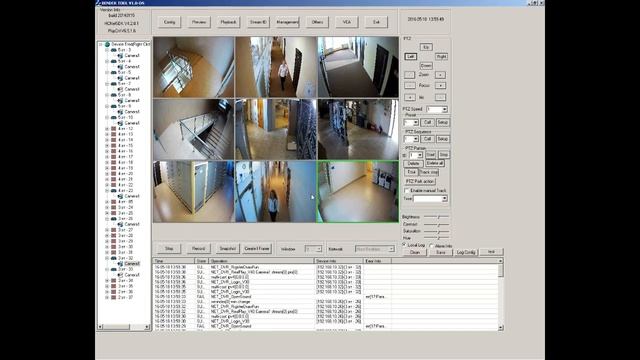The image size is (640, 360).
Task: Click the Camera1 icon under node 23
Action: click(120, 196)
